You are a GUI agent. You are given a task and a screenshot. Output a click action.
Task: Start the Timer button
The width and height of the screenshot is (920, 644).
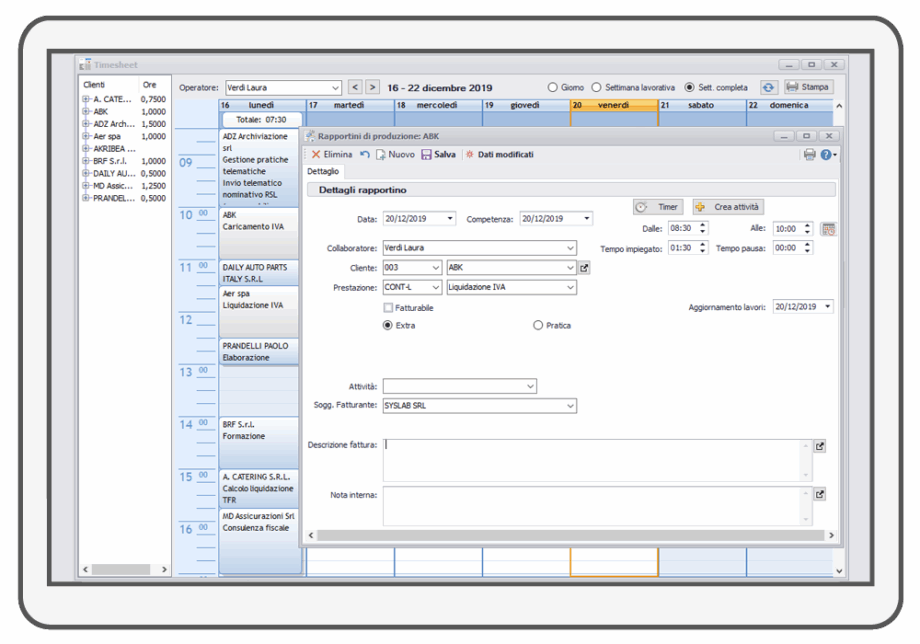click(658, 207)
